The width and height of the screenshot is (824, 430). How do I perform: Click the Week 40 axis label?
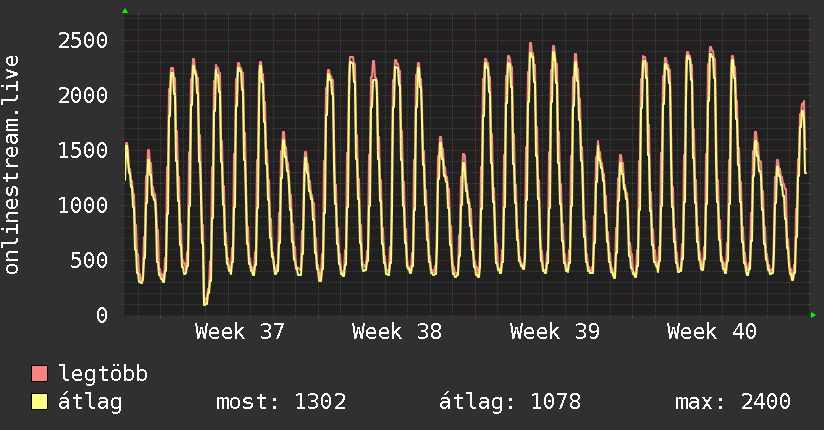[712, 332]
